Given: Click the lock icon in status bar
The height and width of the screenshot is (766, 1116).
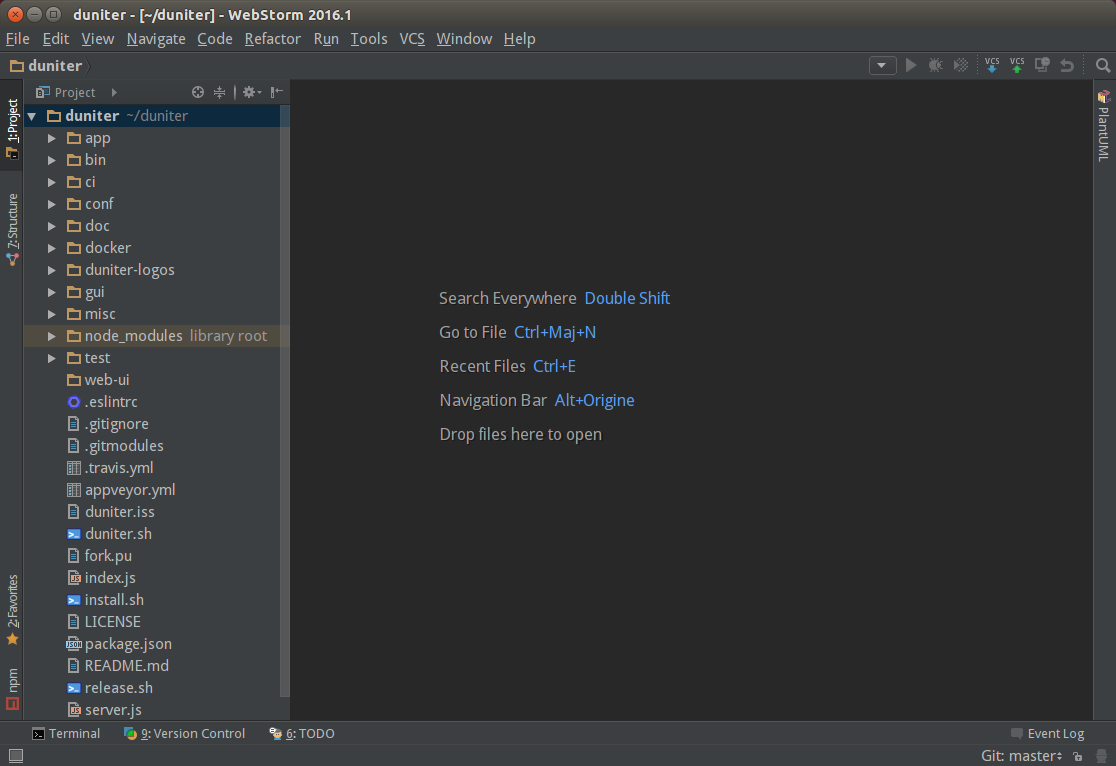Looking at the screenshot, I should (x=1078, y=756).
